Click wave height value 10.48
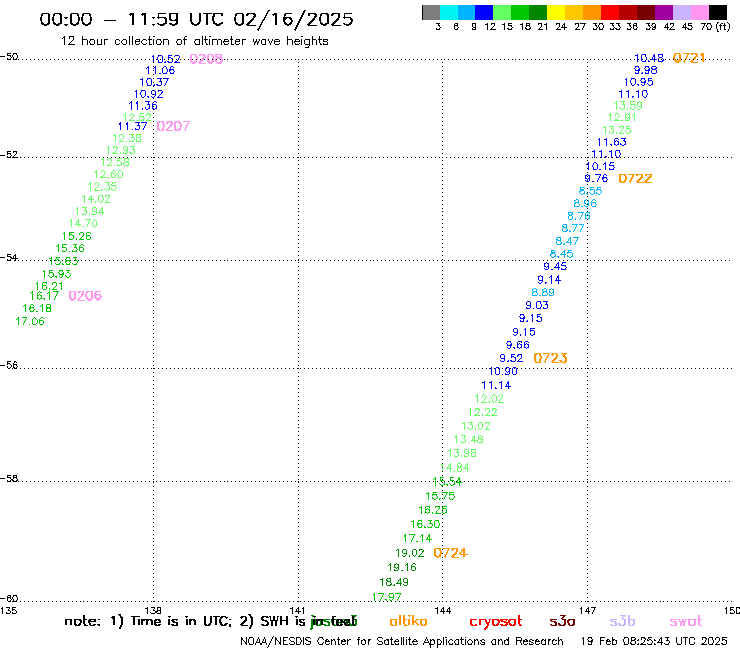The width and height of the screenshot is (740, 650). (x=649, y=58)
